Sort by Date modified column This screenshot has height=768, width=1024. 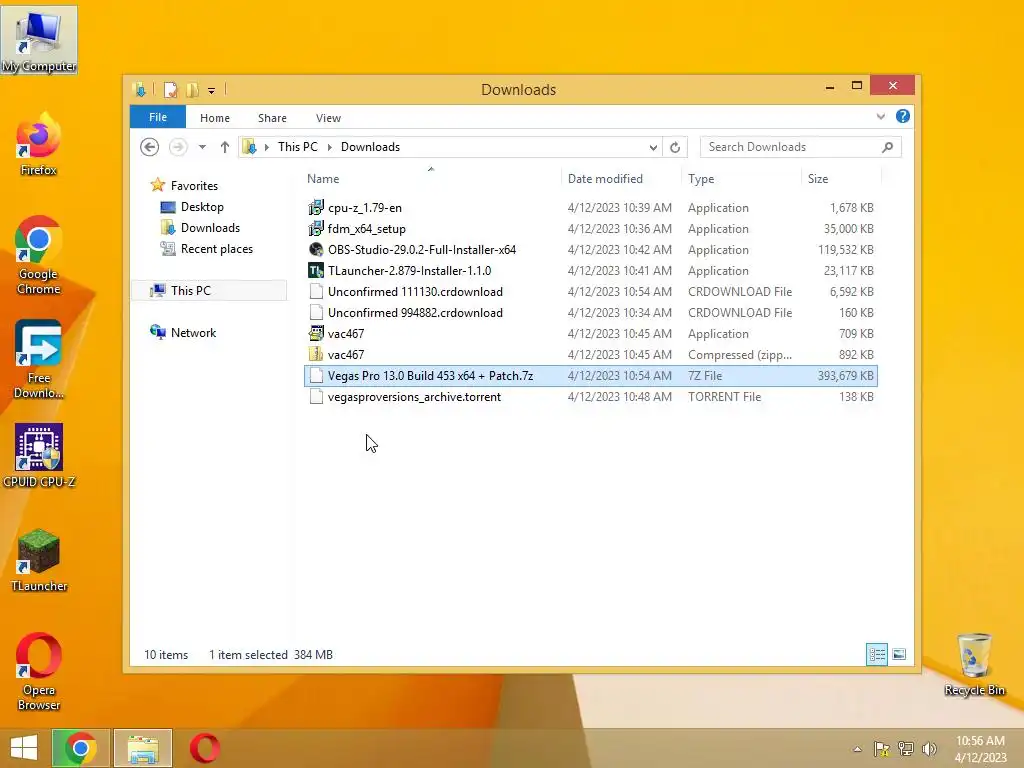pos(605,179)
